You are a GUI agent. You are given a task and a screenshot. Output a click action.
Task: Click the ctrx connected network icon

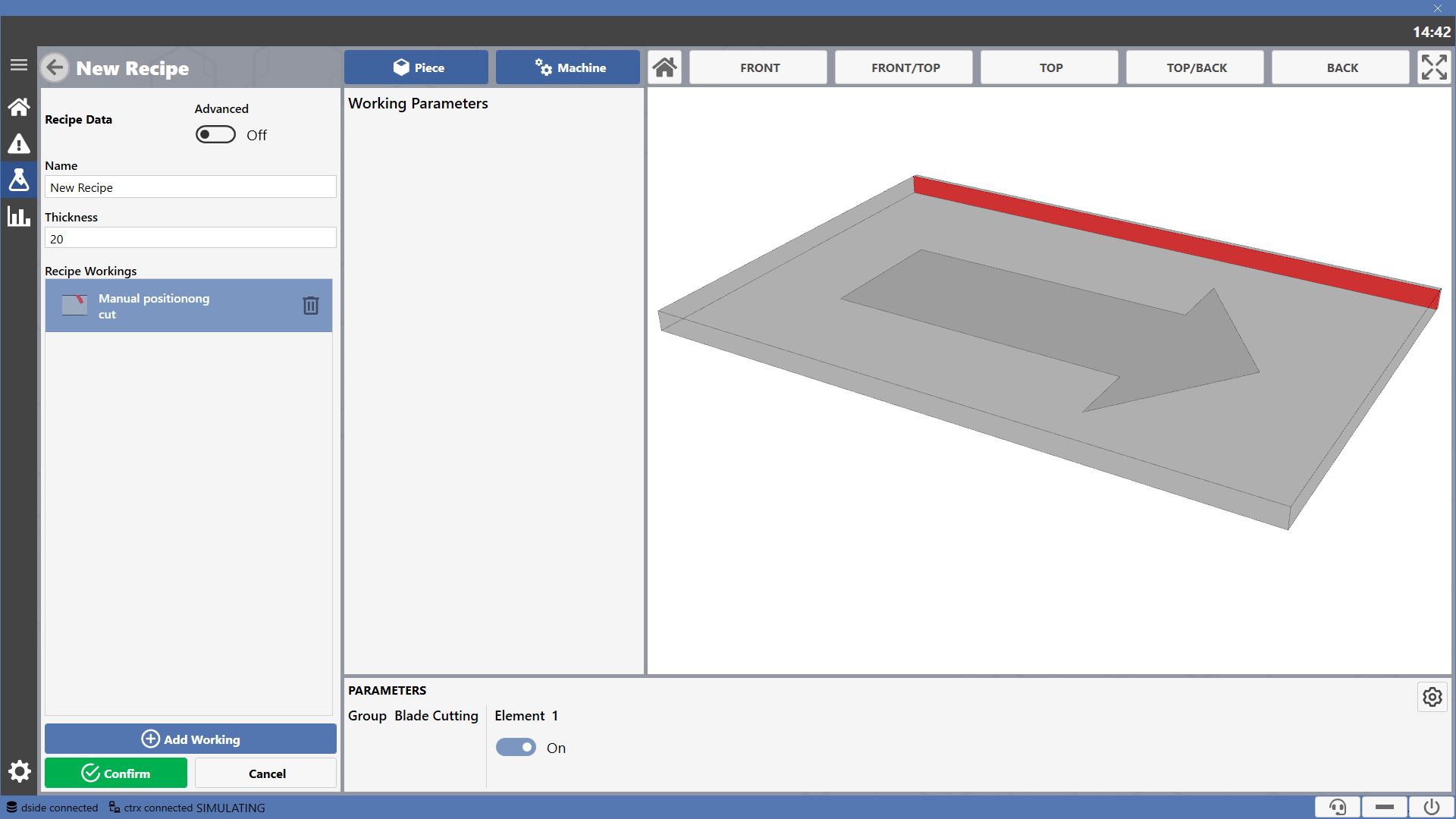[115, 808]
